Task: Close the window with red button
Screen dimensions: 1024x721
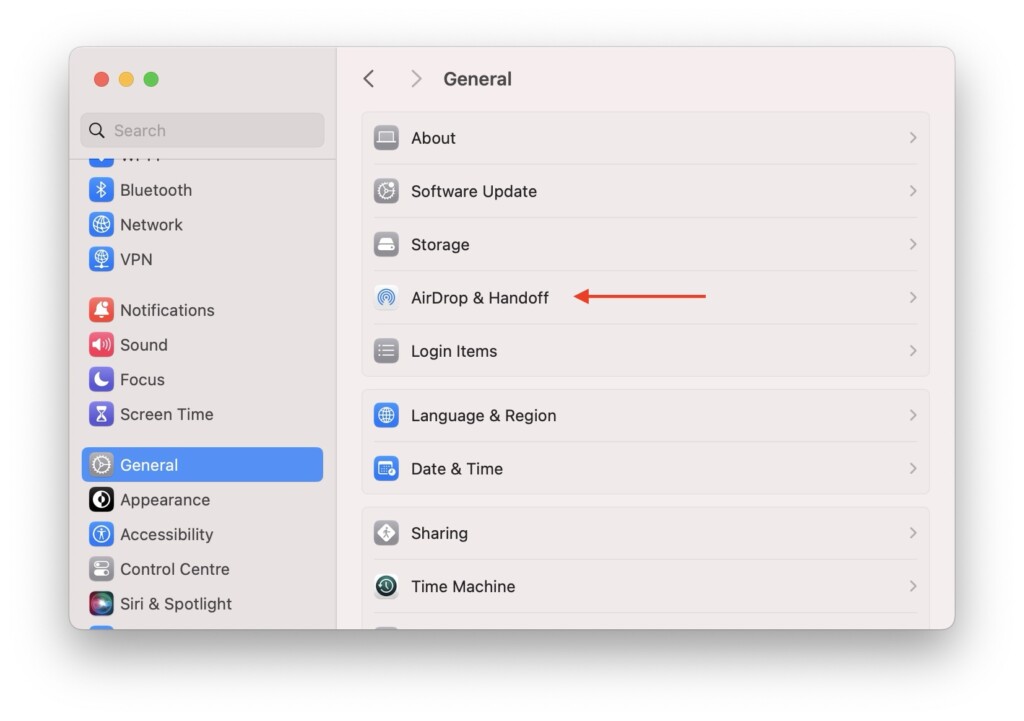Action: (101, 79)
